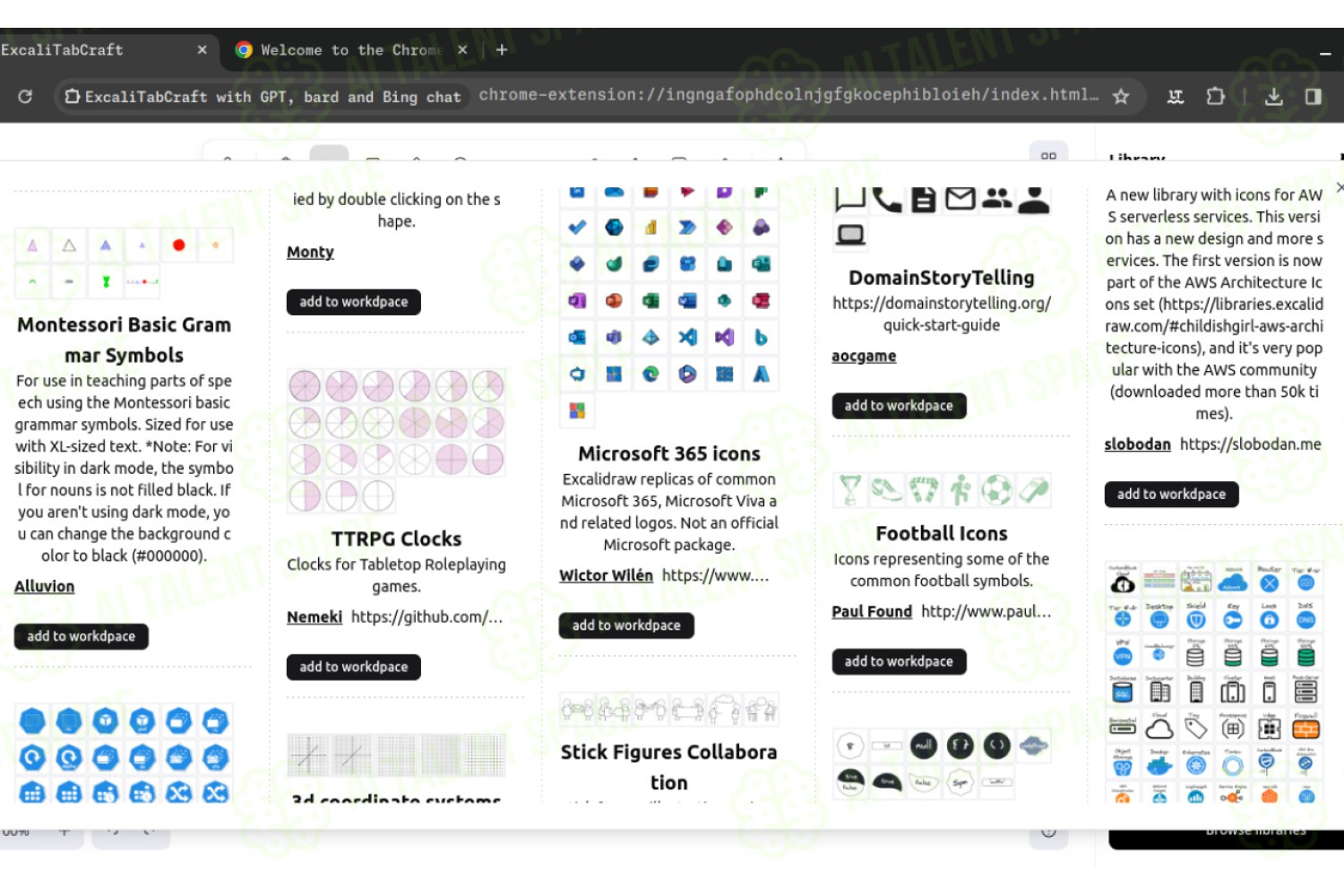Bookmark this page with the star icon
Screen dimensions: 1344x896
point(1121,96)
